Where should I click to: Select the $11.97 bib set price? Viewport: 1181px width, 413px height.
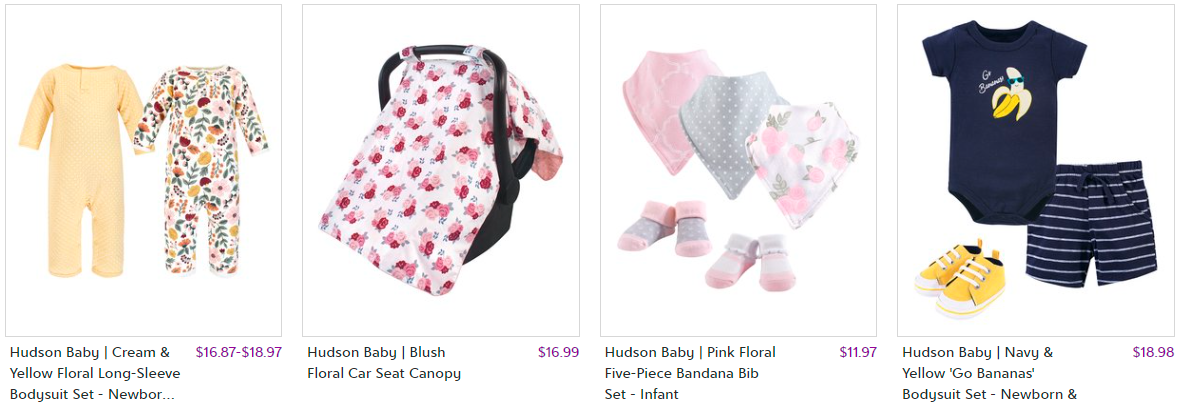click(858, 352)
